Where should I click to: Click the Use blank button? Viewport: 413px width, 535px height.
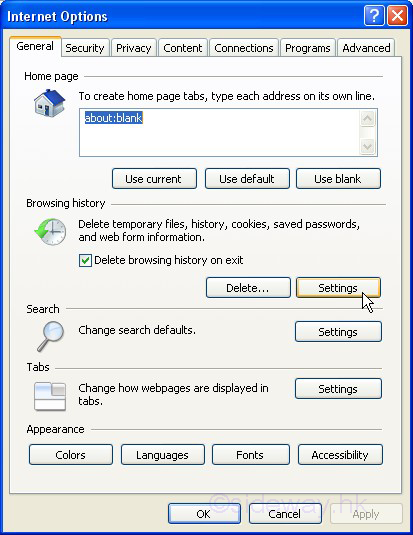click(x=338, y=179)
